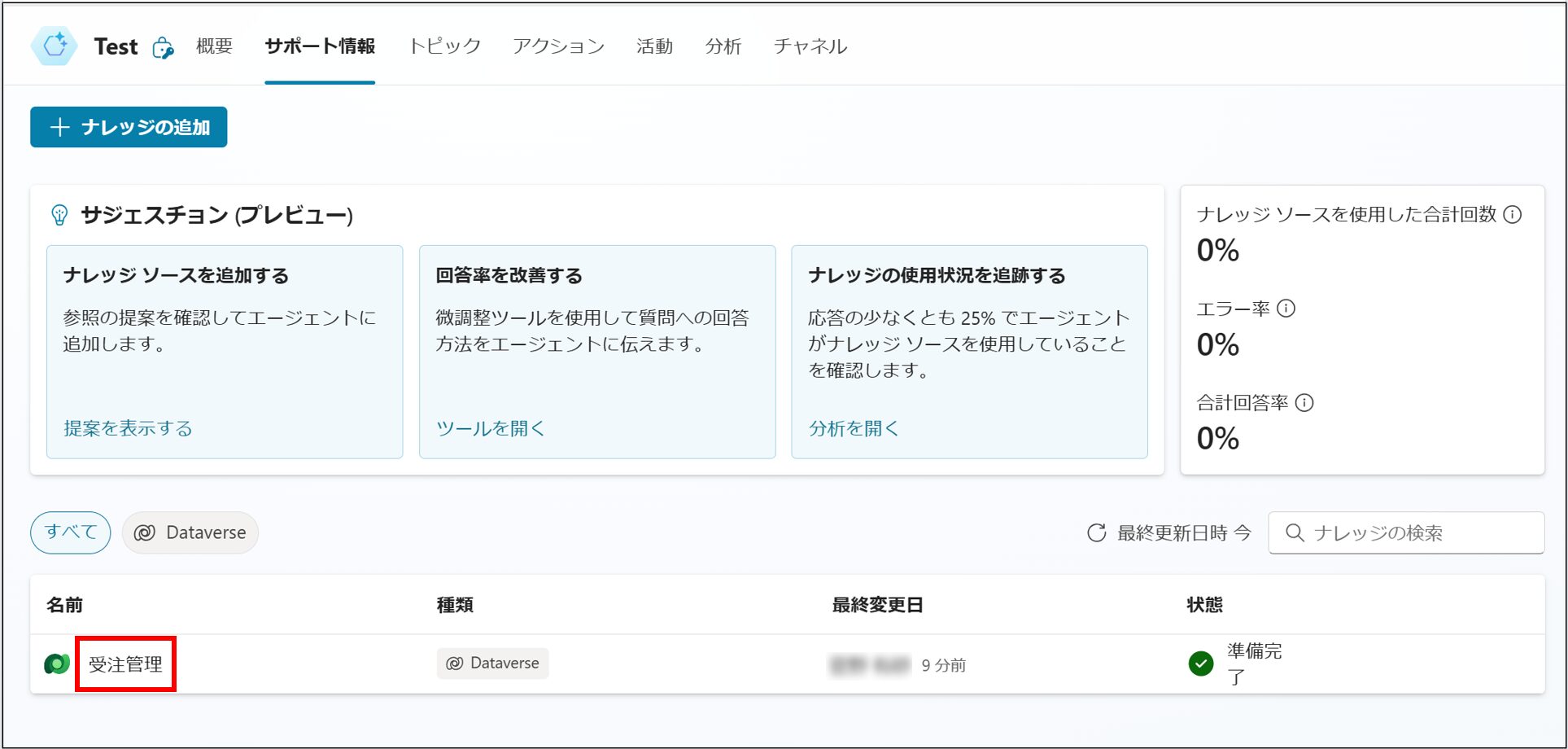Toggle the Dataverse filter chip
The width and height of the screenshot is (1568, 749).
[190, 532]
